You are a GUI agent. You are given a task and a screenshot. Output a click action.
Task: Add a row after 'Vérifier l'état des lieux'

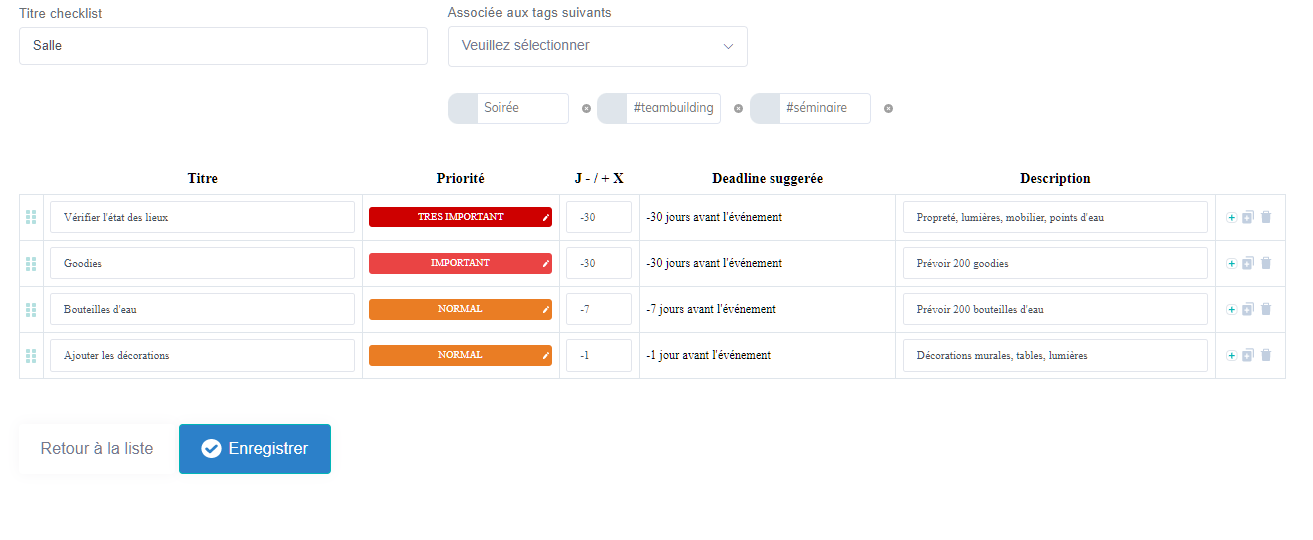pos(1232,217)
